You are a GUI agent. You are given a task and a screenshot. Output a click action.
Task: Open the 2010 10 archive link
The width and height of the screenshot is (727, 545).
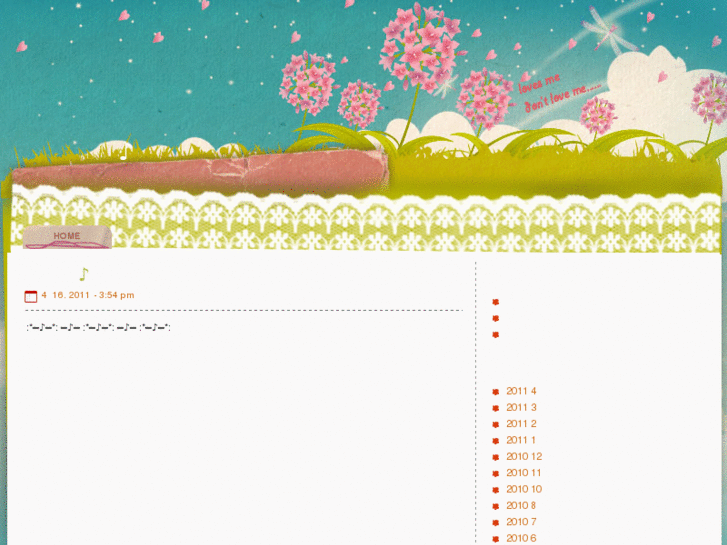[524, 489]
